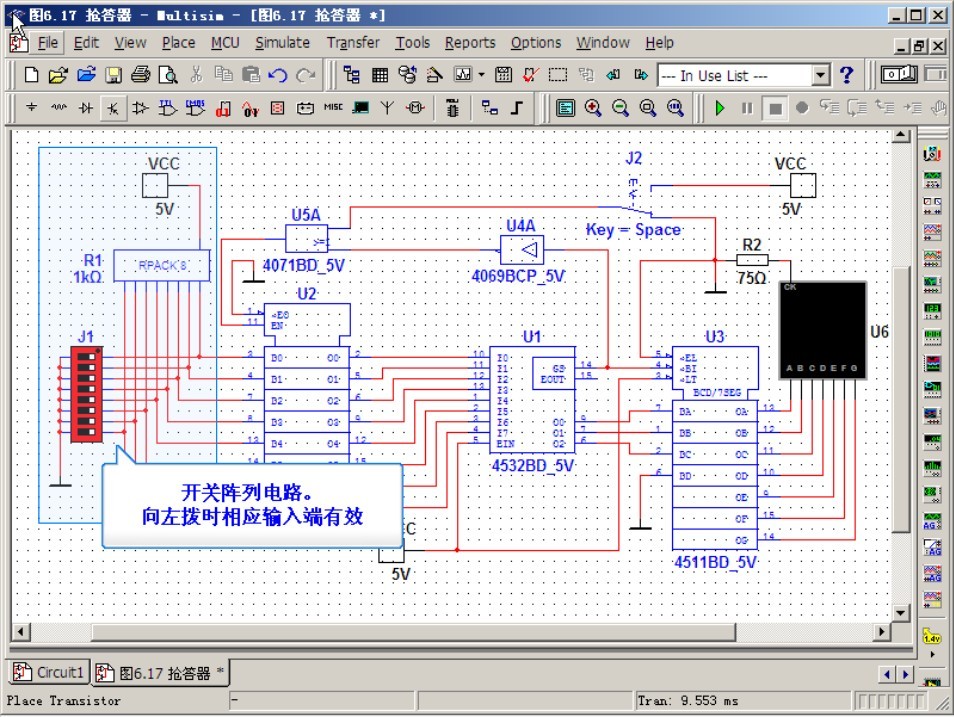This screenshot has height=717, width=954.
Task: Click the Save floppy disk icon
Action: click(x=113, y=75)
